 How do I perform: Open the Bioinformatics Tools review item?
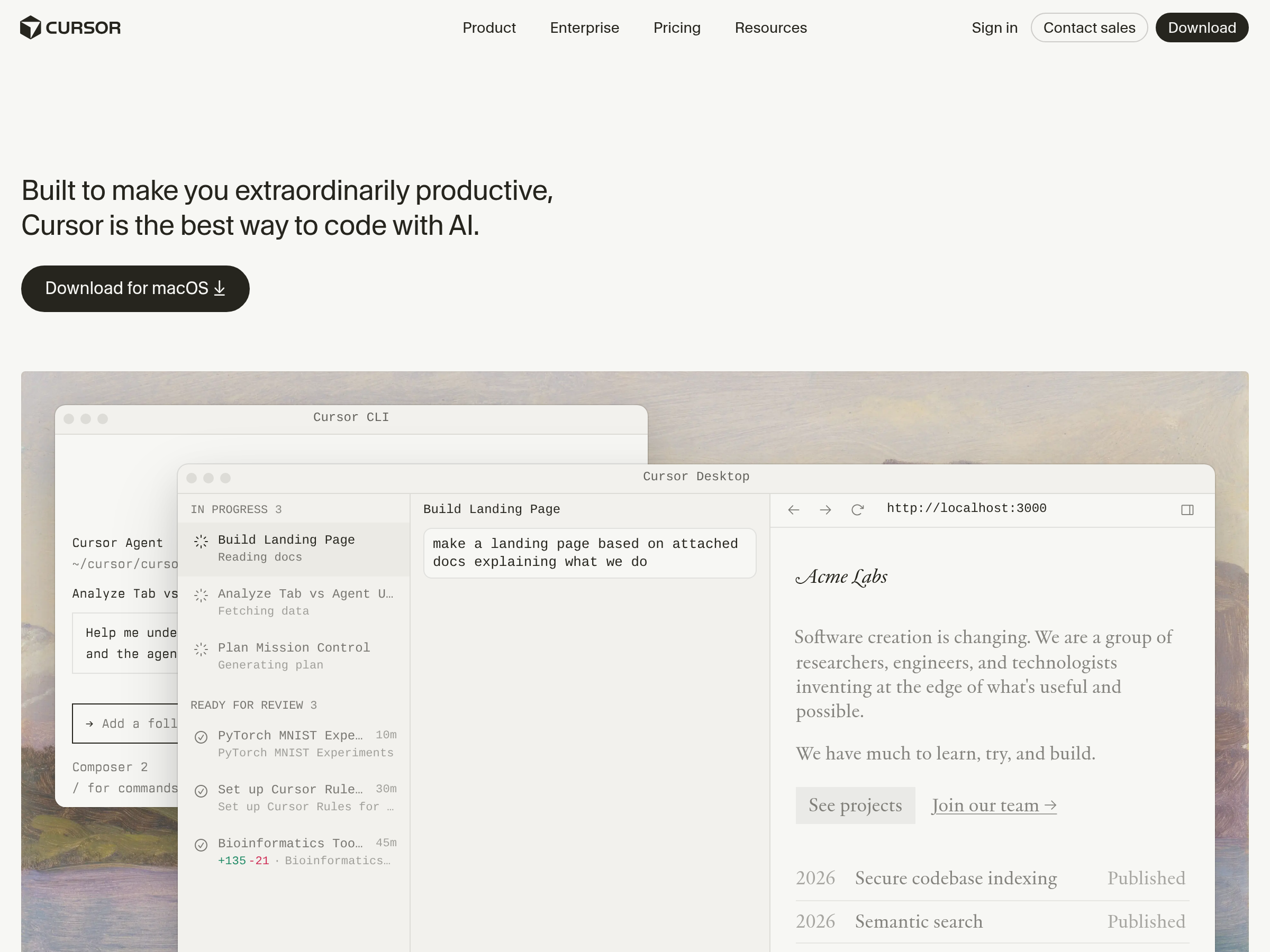pos(293,852)
